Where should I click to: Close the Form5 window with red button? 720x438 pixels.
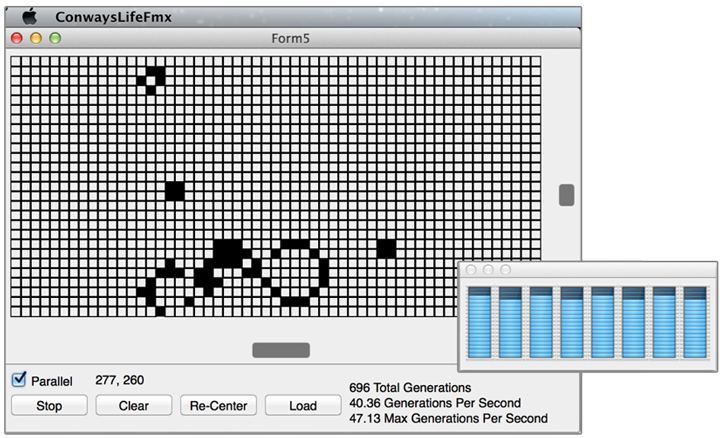[x=17, y=38]
